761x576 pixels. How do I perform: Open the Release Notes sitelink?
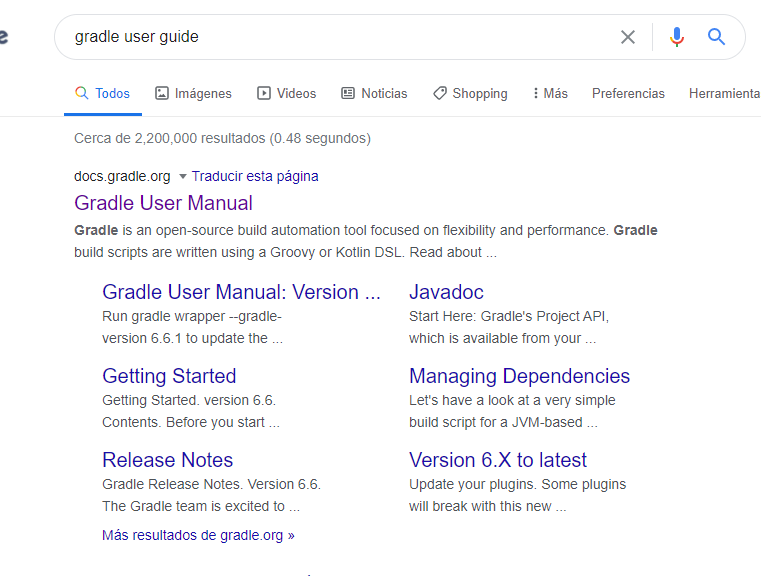[x=167, y=460]
